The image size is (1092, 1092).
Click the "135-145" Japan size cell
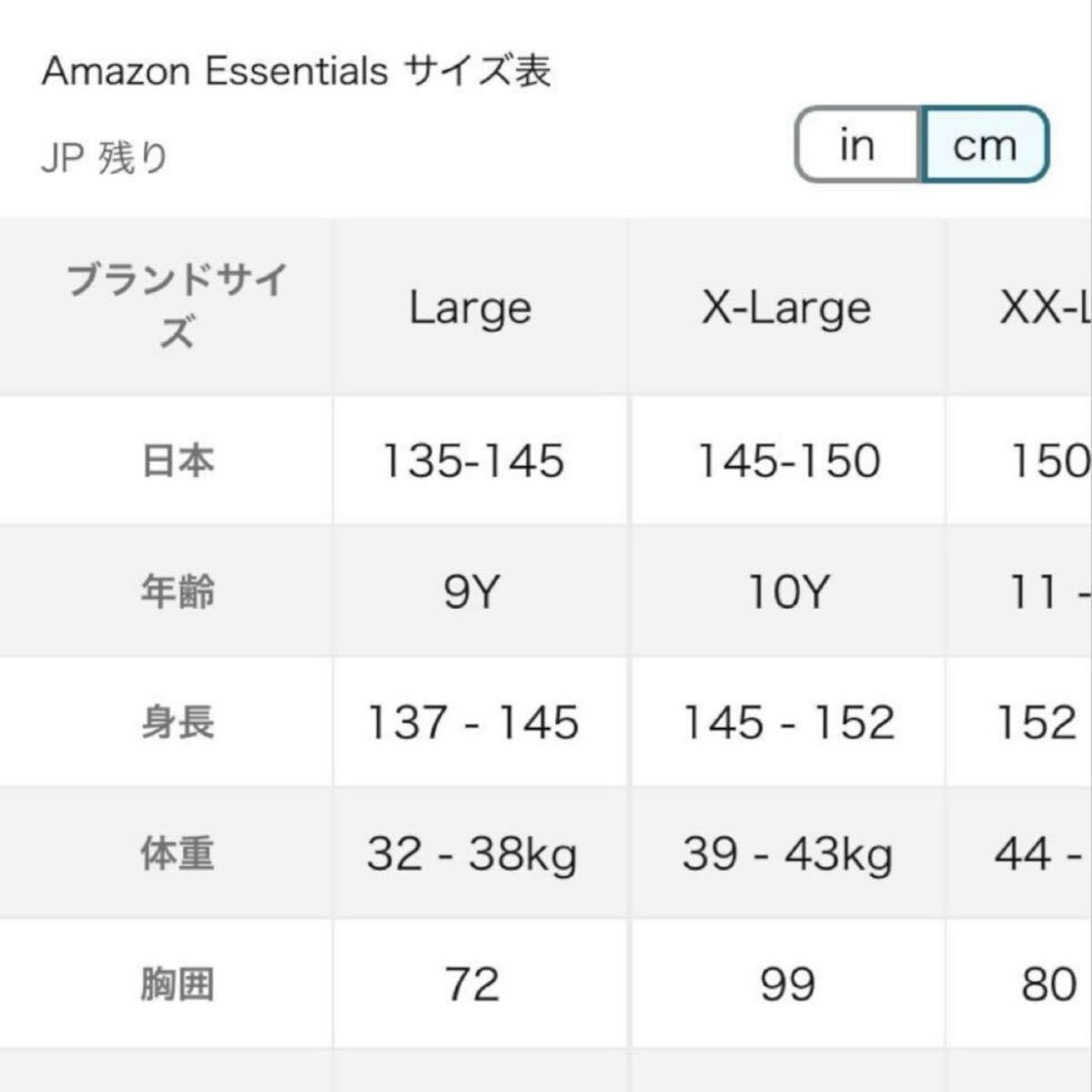coord(473,460)
